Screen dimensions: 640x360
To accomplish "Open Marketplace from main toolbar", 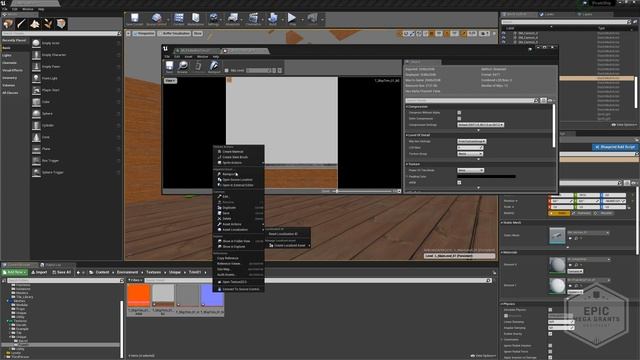I will (x=196, y=19).
